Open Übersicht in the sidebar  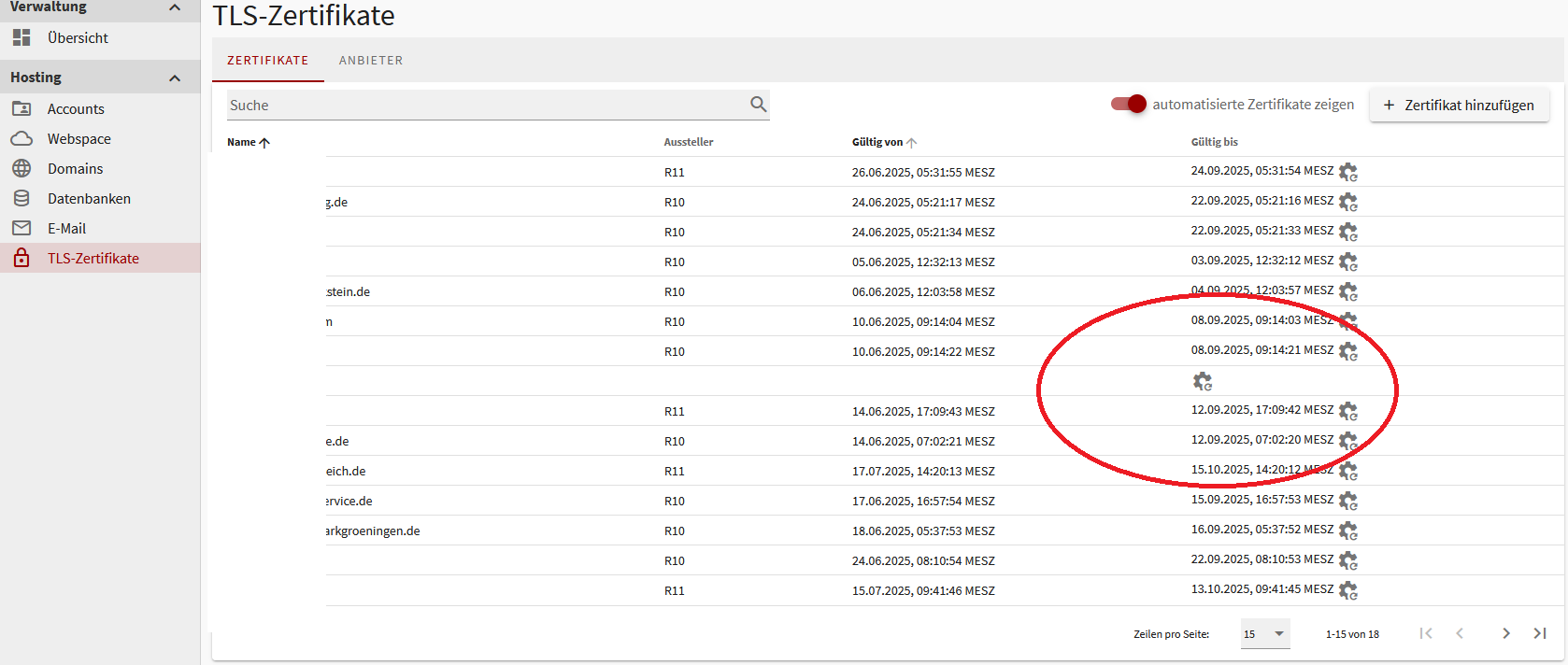click(x=78, y=37)
